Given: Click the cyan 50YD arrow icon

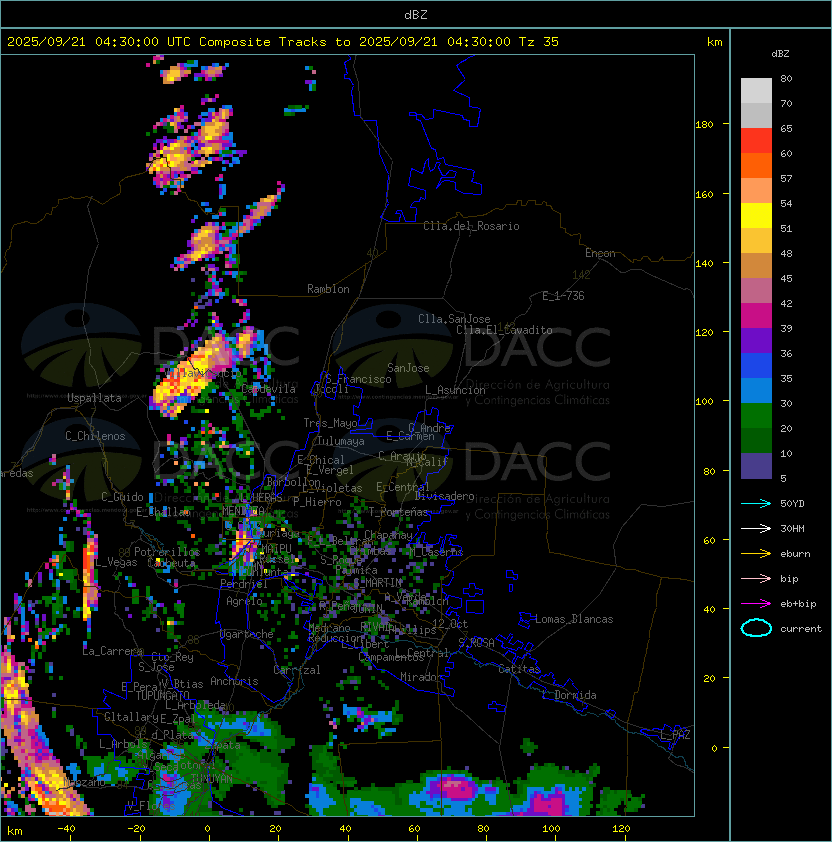Looking at the screenshot, I should pos(756,503).
